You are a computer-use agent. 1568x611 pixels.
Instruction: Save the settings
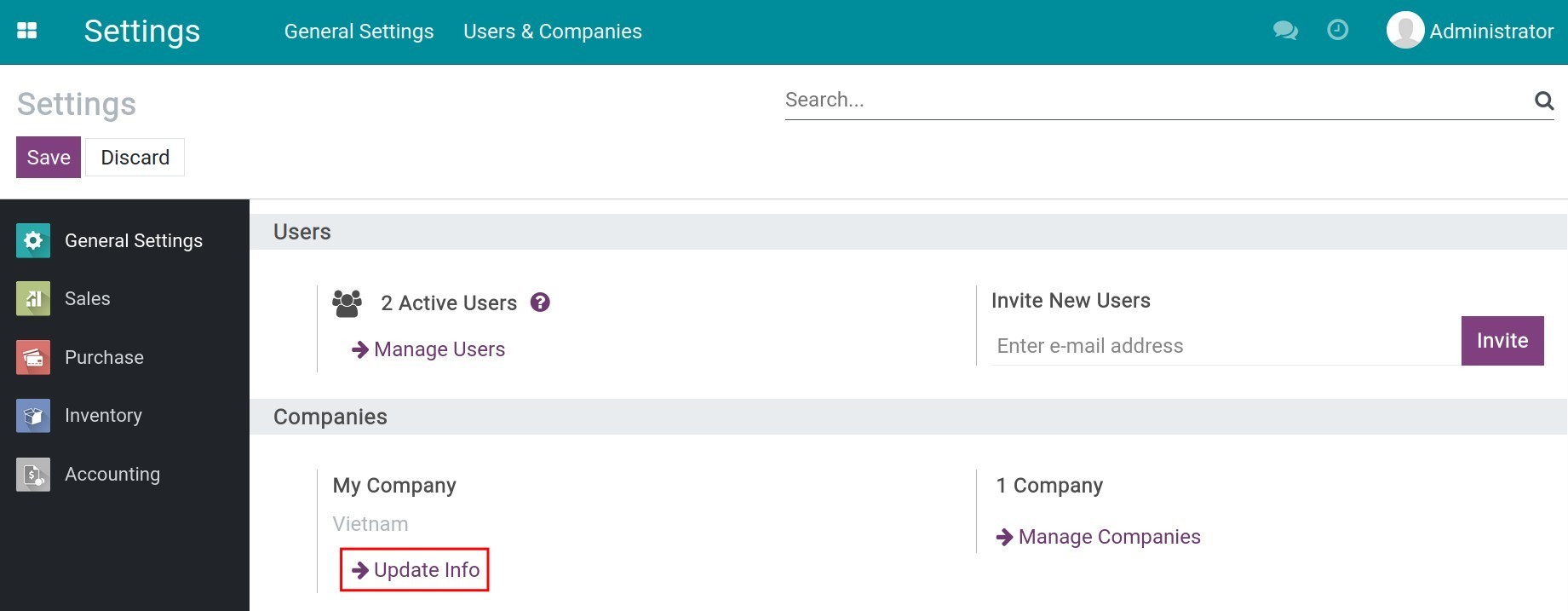(x=49, y=157)
